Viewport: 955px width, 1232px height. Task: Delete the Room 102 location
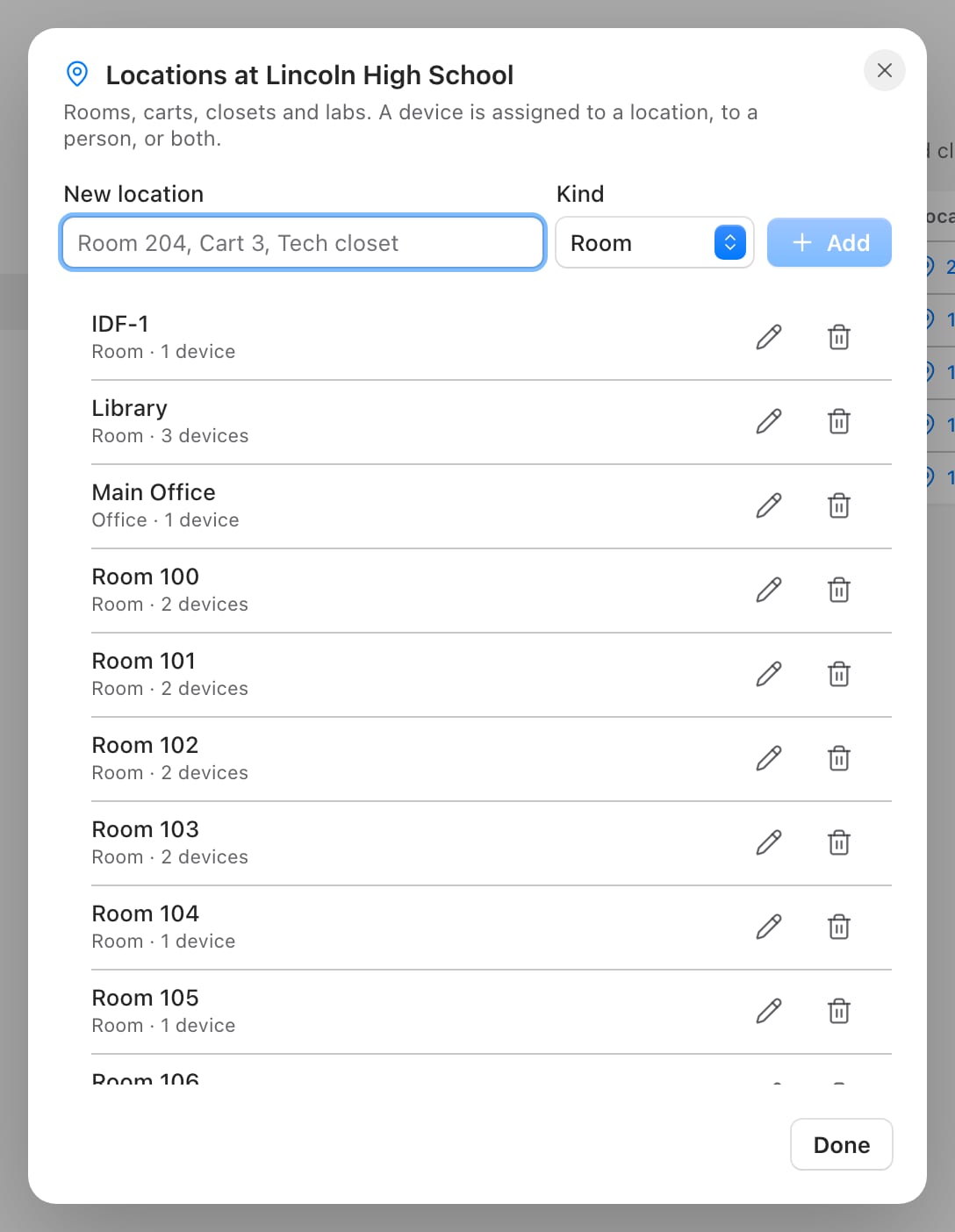[x=839, y=758]
